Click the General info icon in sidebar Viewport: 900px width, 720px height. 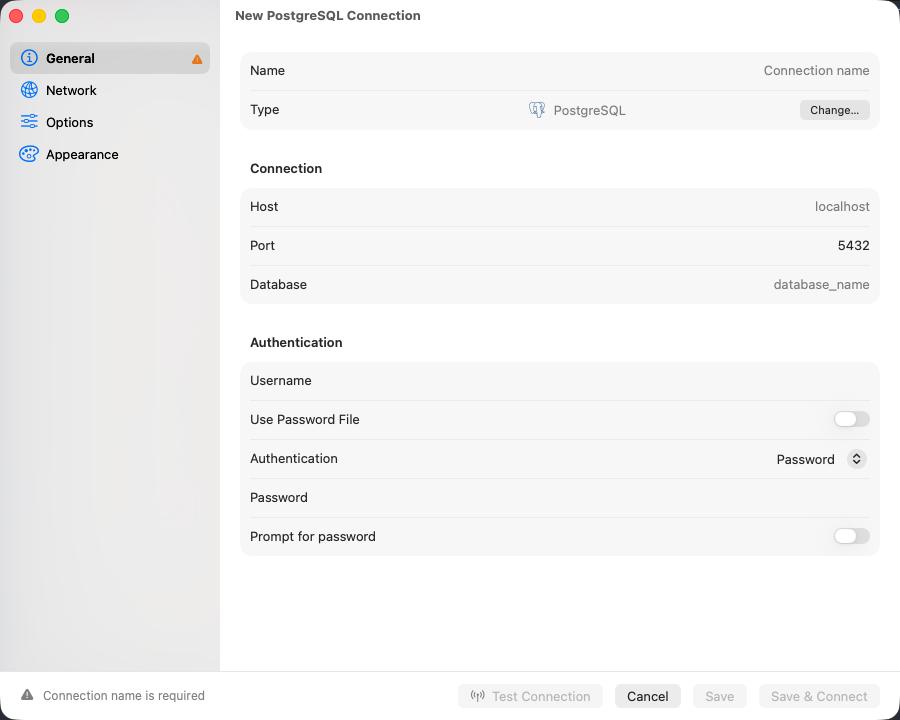pos(29,58)
